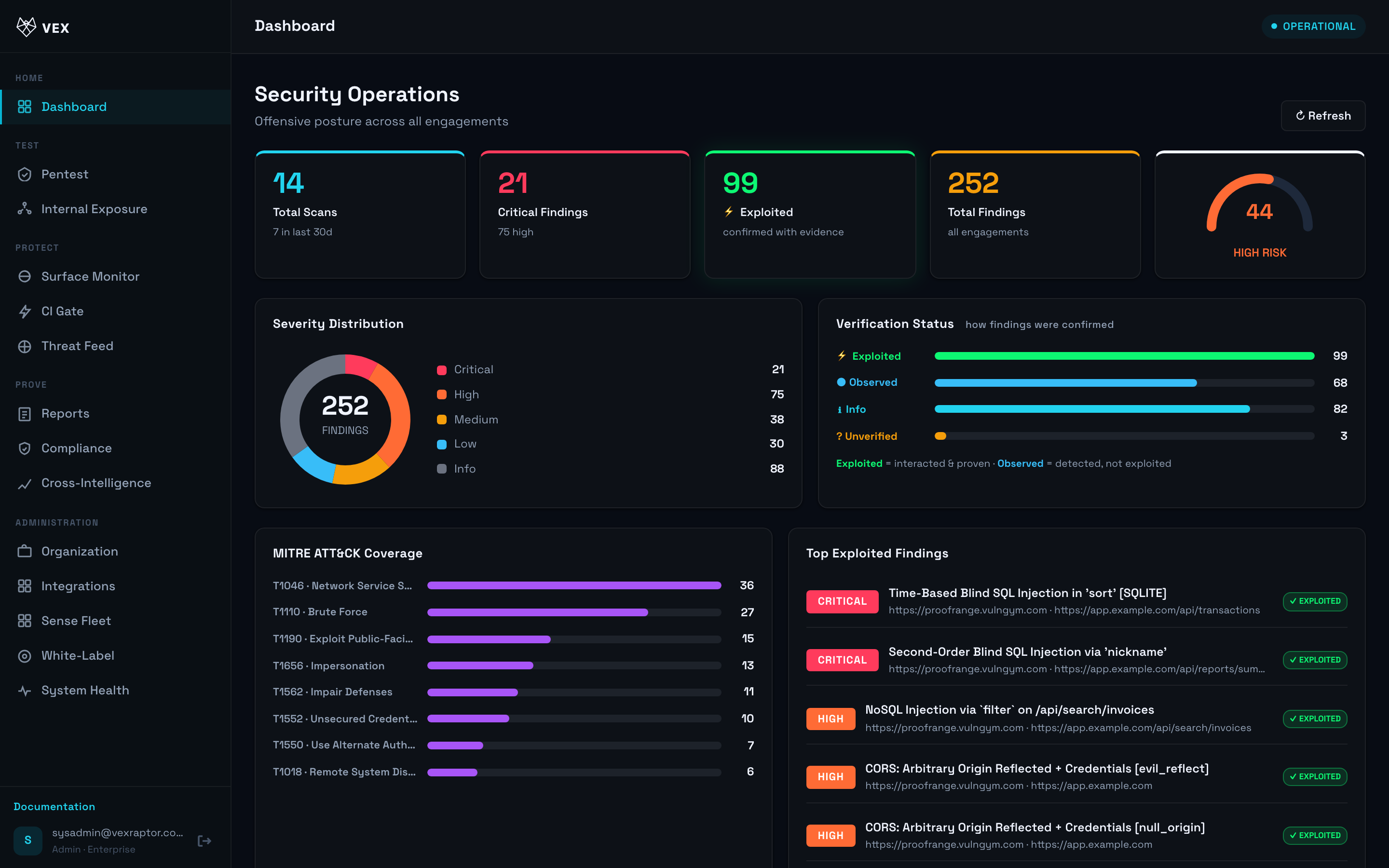
Task: Click the T1046 Network Service coverage bar
Action: point(574,585)
